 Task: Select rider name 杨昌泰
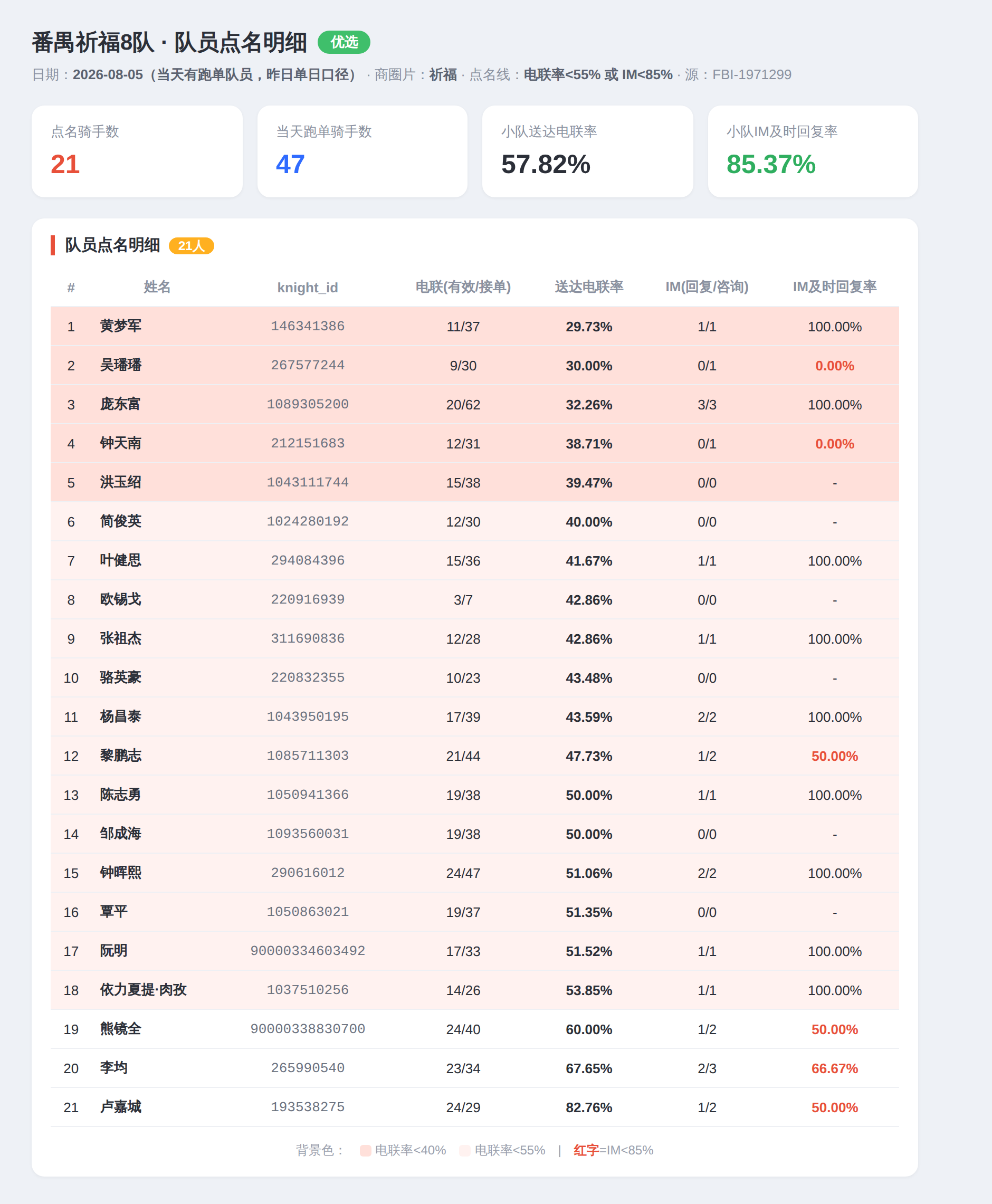click(121, 716)
